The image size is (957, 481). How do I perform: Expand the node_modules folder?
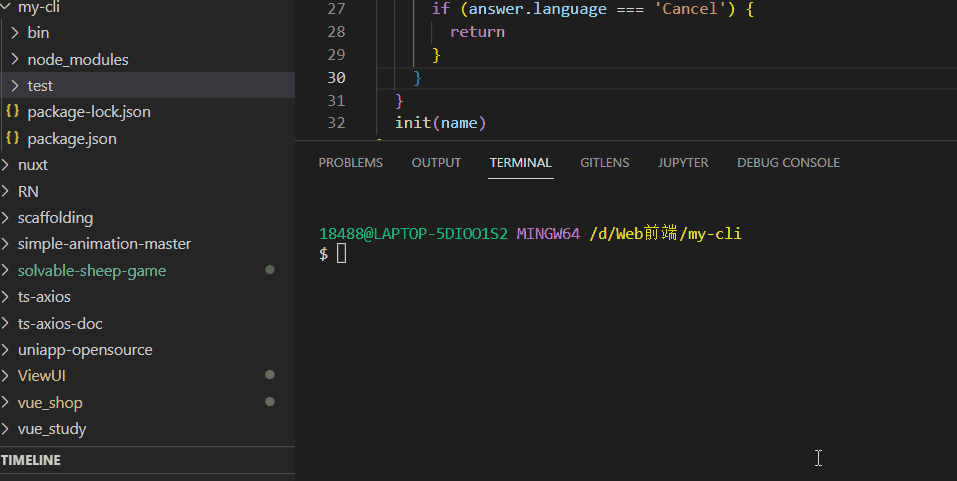(x=147, y=59)
